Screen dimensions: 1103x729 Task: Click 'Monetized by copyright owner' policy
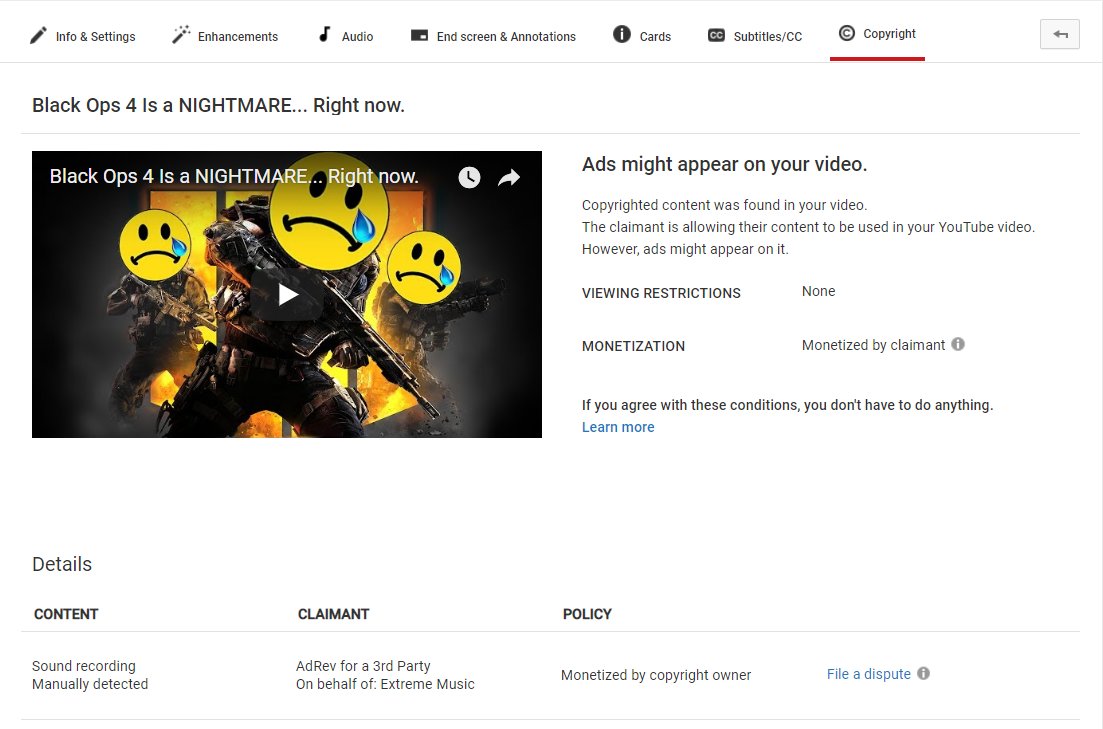[x=656, y=676]
